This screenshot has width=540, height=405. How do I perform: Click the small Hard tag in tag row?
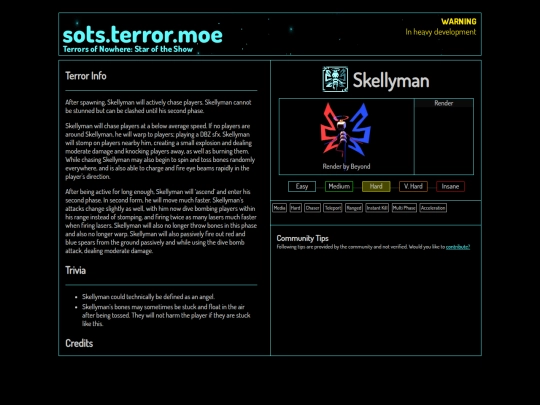point(295,208)
